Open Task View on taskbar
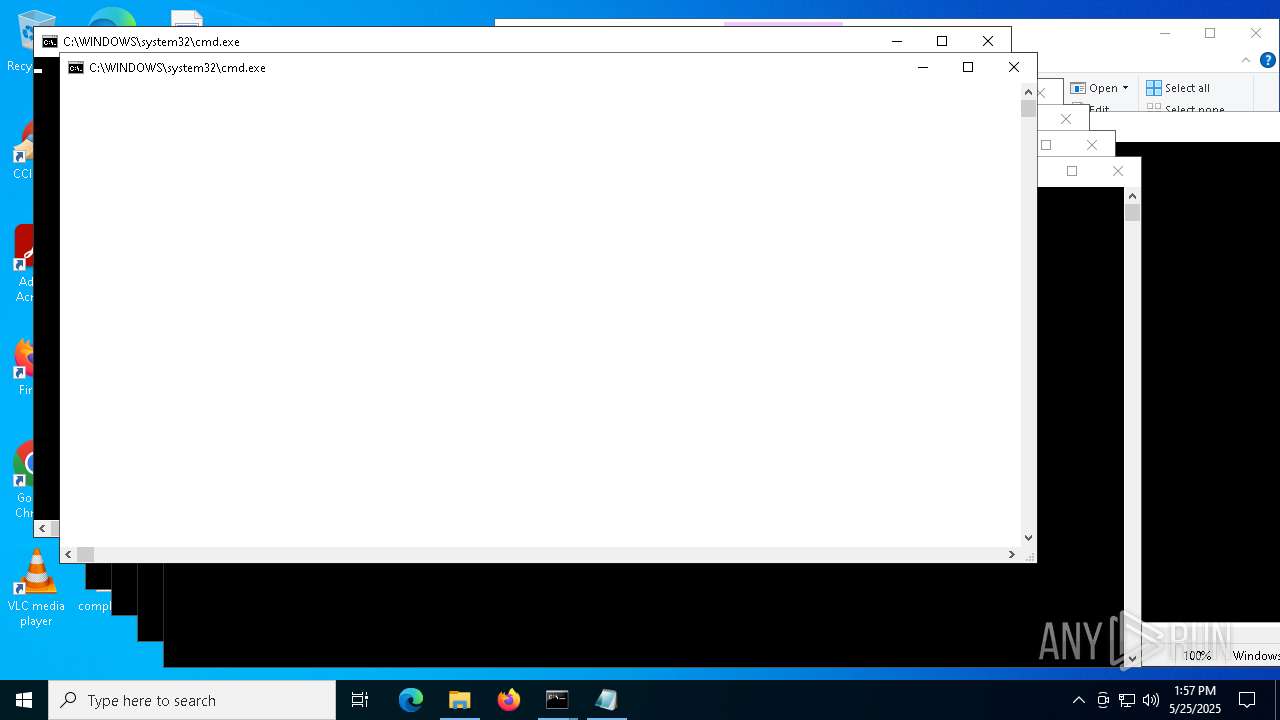This screenshot has height=720, width=1280. click(x=360, y=700)
